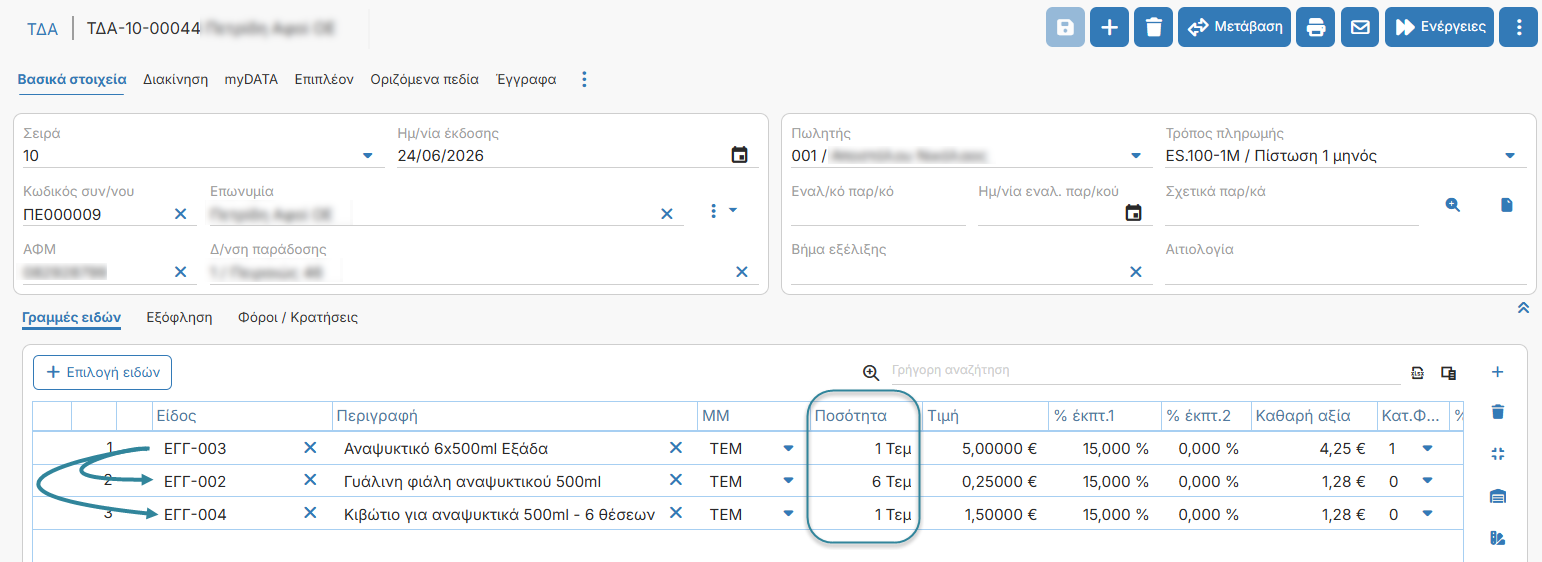Click the save disk icon button
This screenshot has width=1542, height=562.
tap(1065, 27)
